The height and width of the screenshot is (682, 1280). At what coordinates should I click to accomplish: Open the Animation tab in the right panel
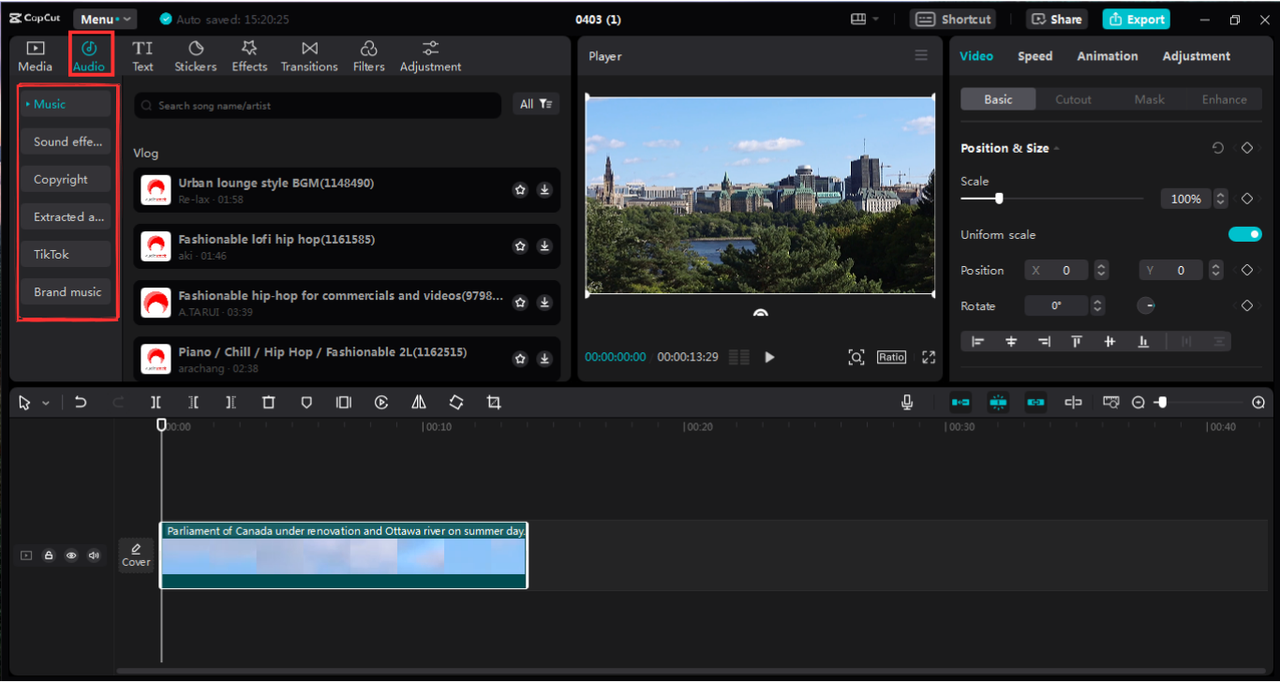pos(1107,56)
